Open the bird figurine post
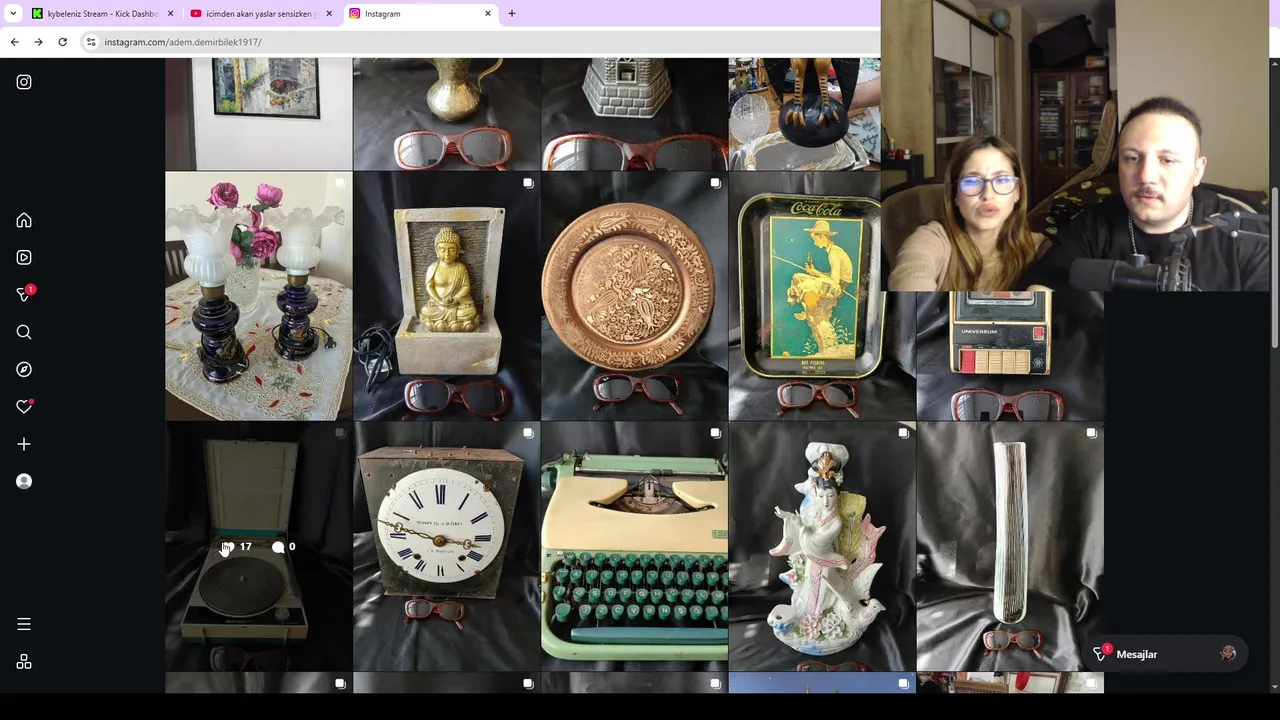This screenshot has width=1280, height=720. click(805, 114)
